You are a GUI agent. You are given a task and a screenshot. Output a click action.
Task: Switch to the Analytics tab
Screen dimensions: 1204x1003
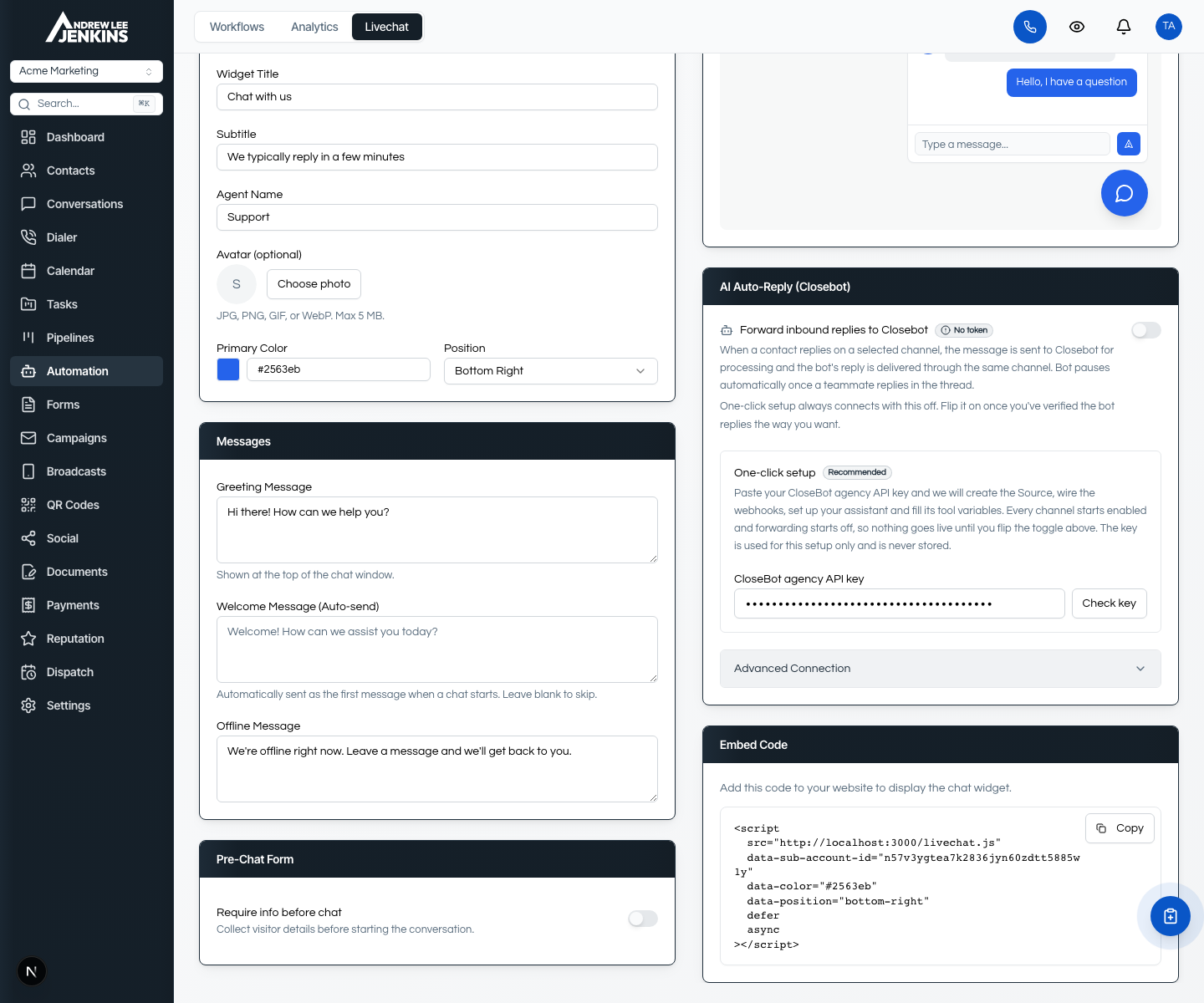[x=314, y=27]
